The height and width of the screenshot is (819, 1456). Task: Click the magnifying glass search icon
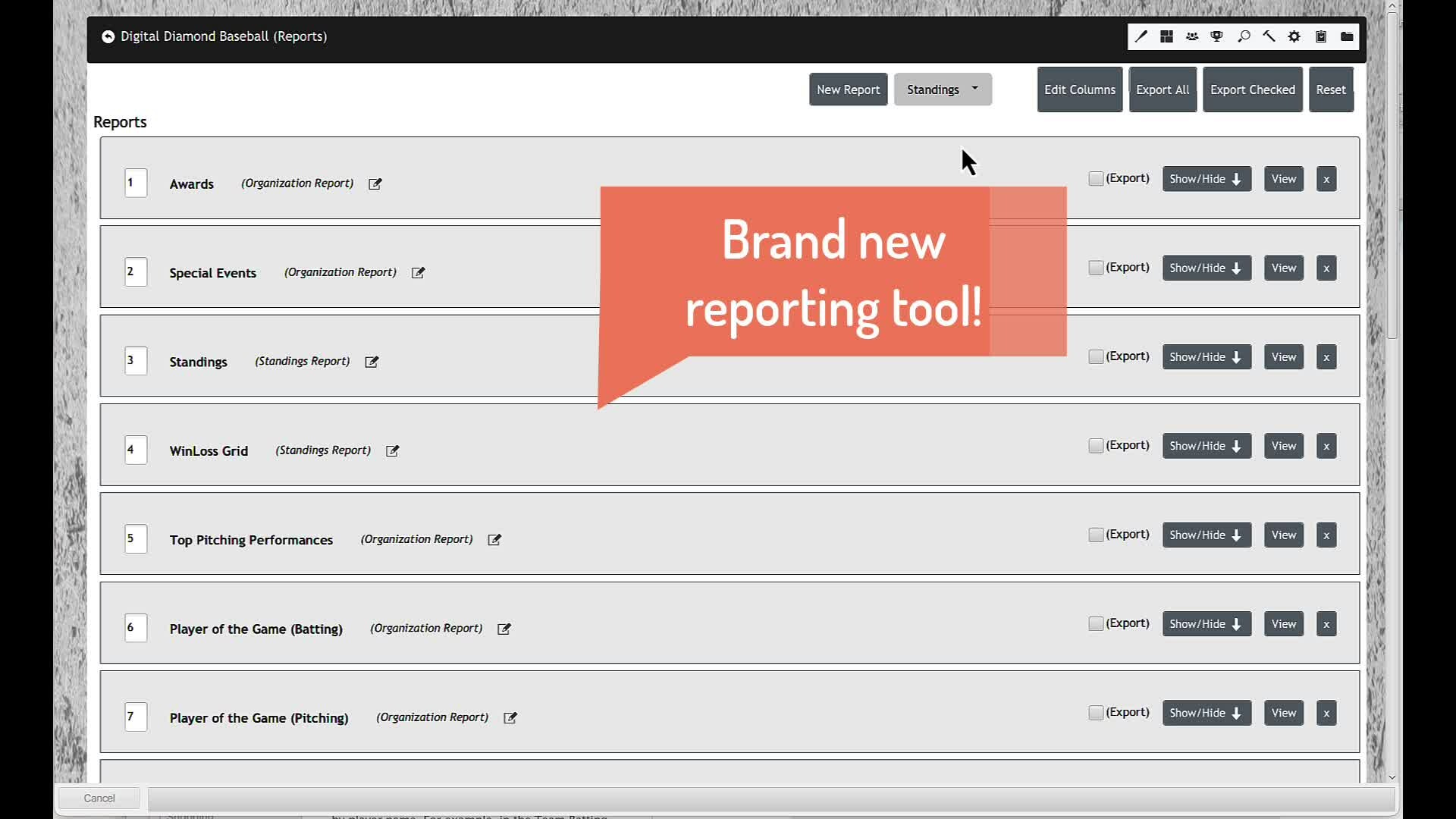click(x=1244, y=36)
